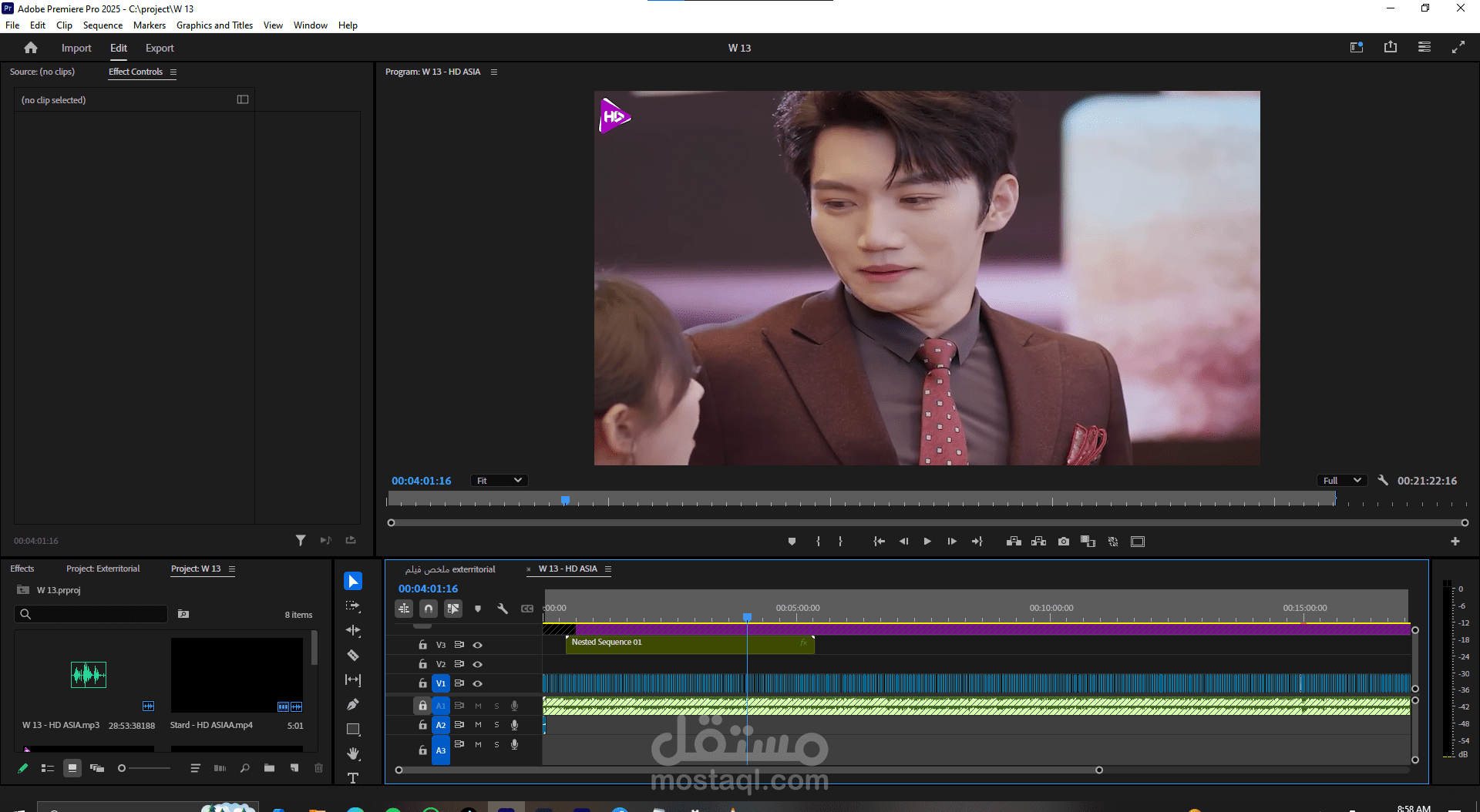Click Mark Out button in Program monitor
This screenshot has width=1480, height=812.
840,542
